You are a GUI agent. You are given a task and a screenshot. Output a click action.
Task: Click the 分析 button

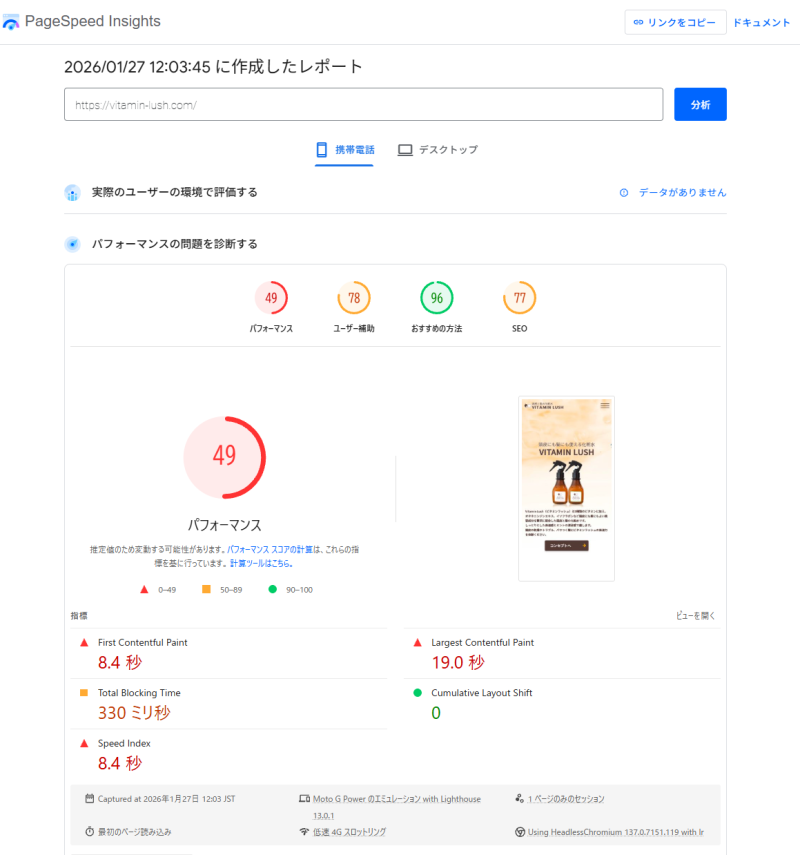(x=700, y=104)
